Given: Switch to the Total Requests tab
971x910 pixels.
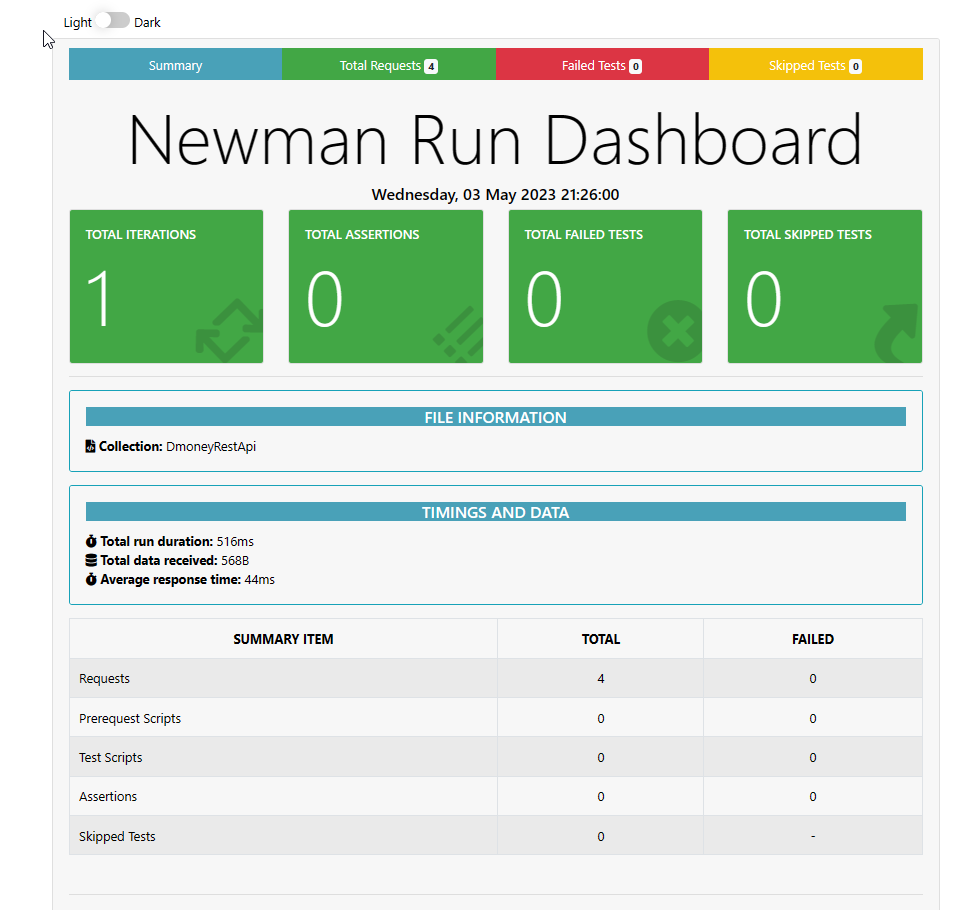Looking at the screenshot, I should click(x=388, y=64).
